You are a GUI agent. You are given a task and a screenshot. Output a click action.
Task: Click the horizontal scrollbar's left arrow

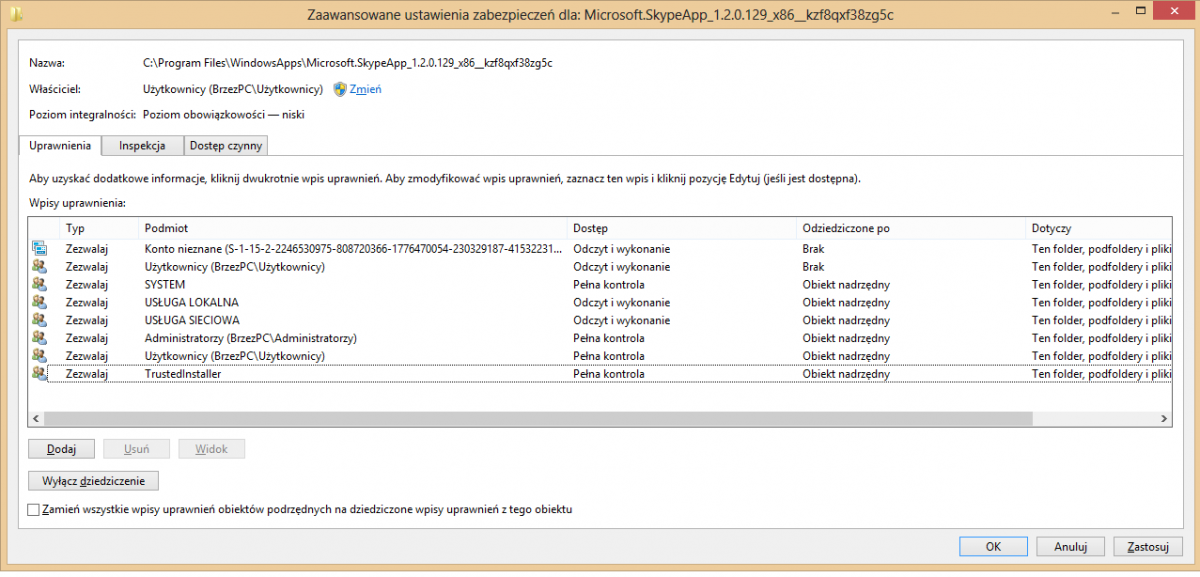37,419
